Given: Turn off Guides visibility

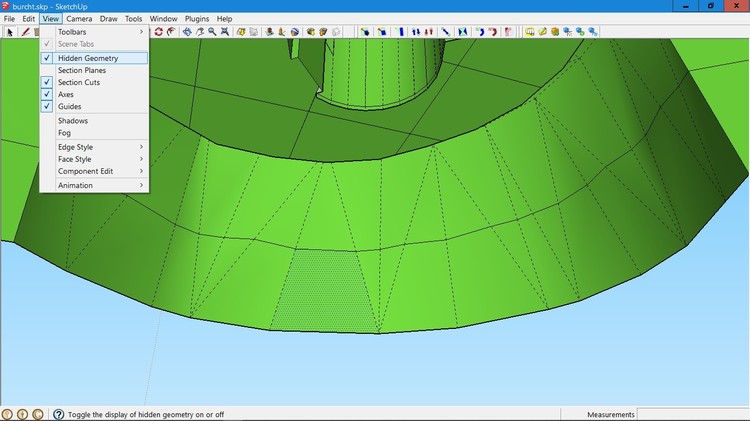Looking at the screenshot, I should tap(69, 106).
